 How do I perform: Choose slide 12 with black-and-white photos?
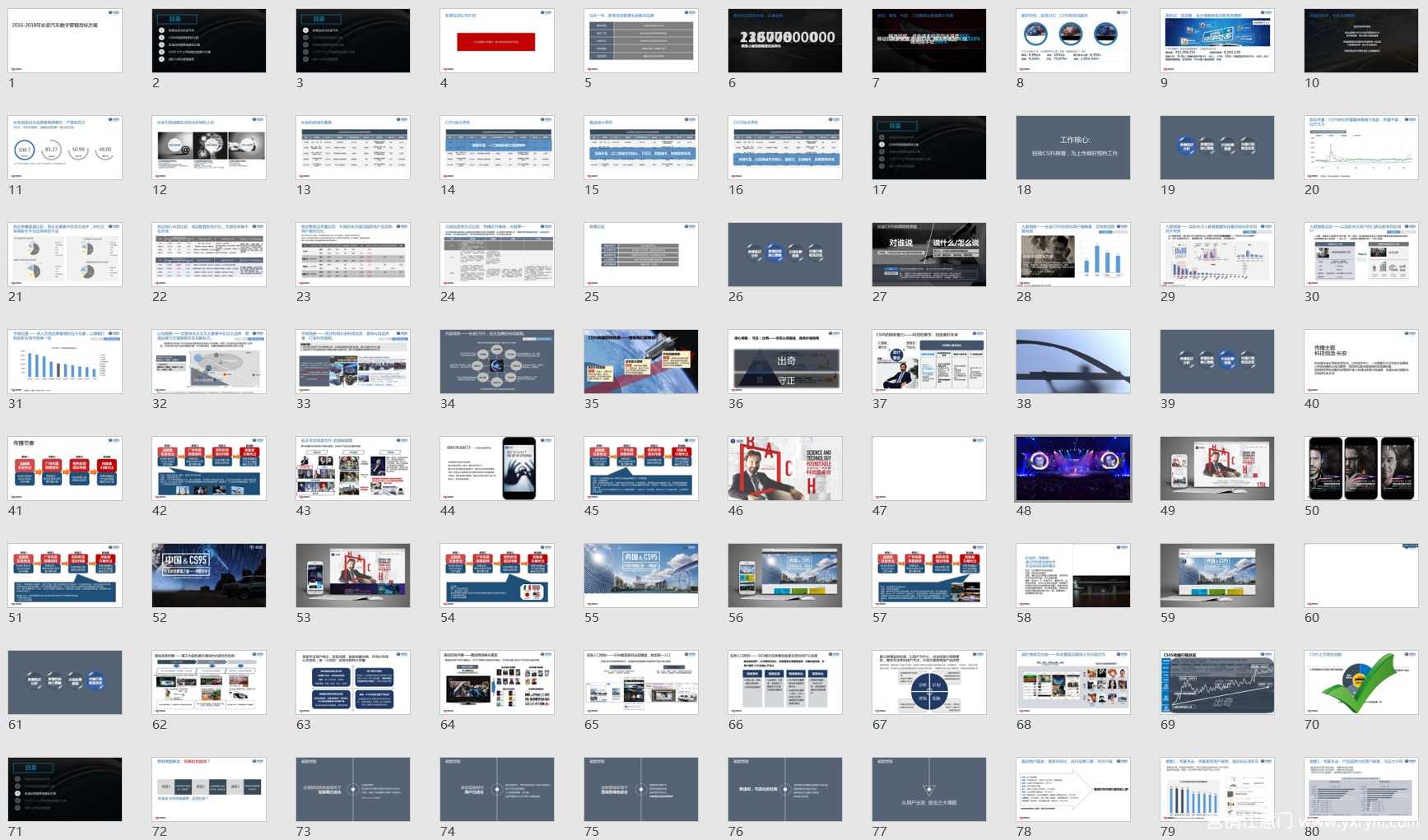click(209, 147)
